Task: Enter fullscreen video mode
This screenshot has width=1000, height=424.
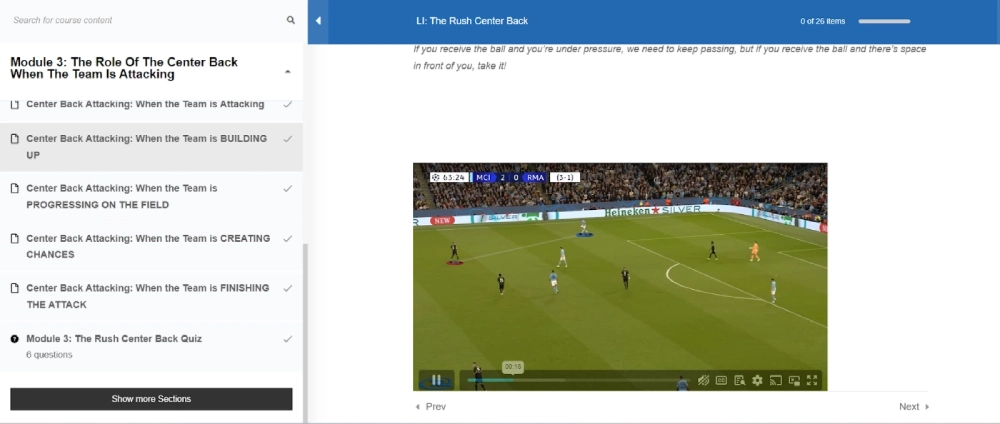Action: tap(812, 380)
